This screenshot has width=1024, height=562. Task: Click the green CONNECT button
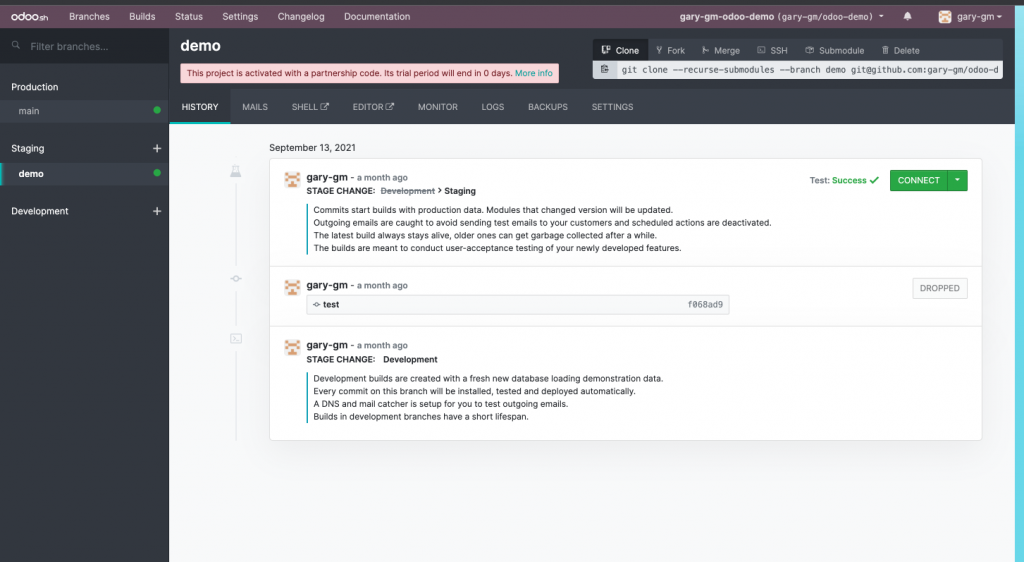(918, 180)
